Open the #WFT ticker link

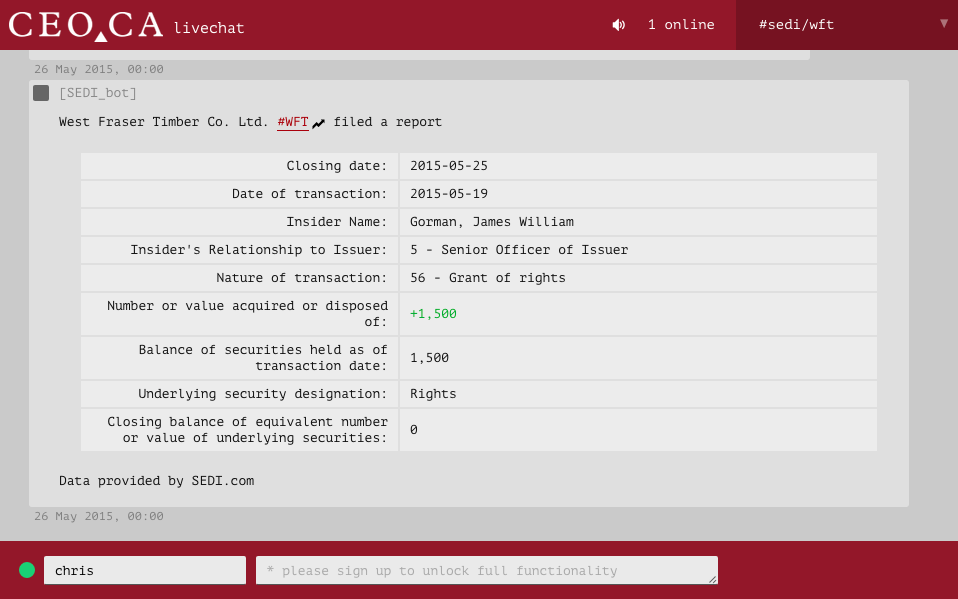[x=293, y=122]
